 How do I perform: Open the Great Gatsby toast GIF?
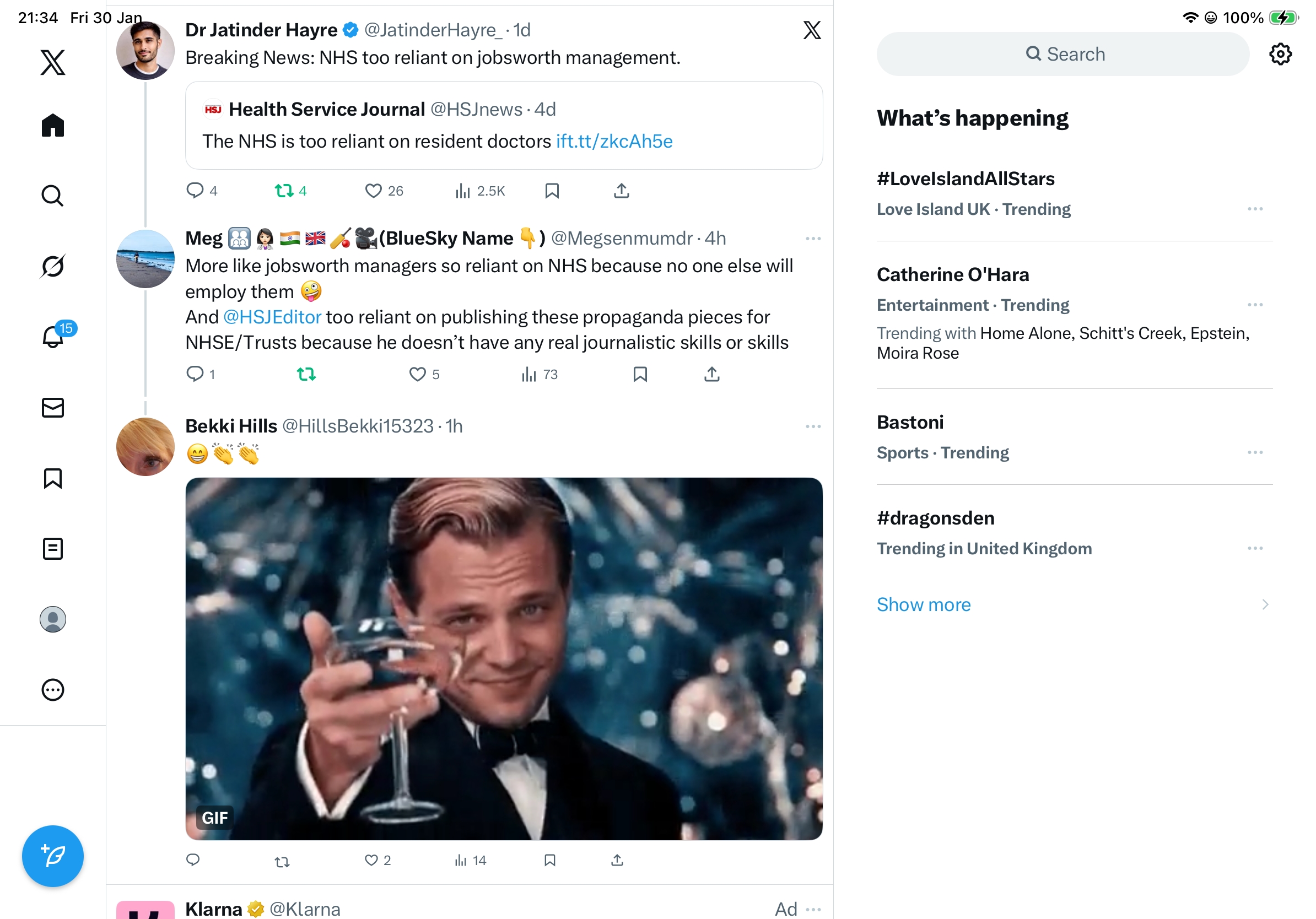pyautogui.click(x=504, y=659)
